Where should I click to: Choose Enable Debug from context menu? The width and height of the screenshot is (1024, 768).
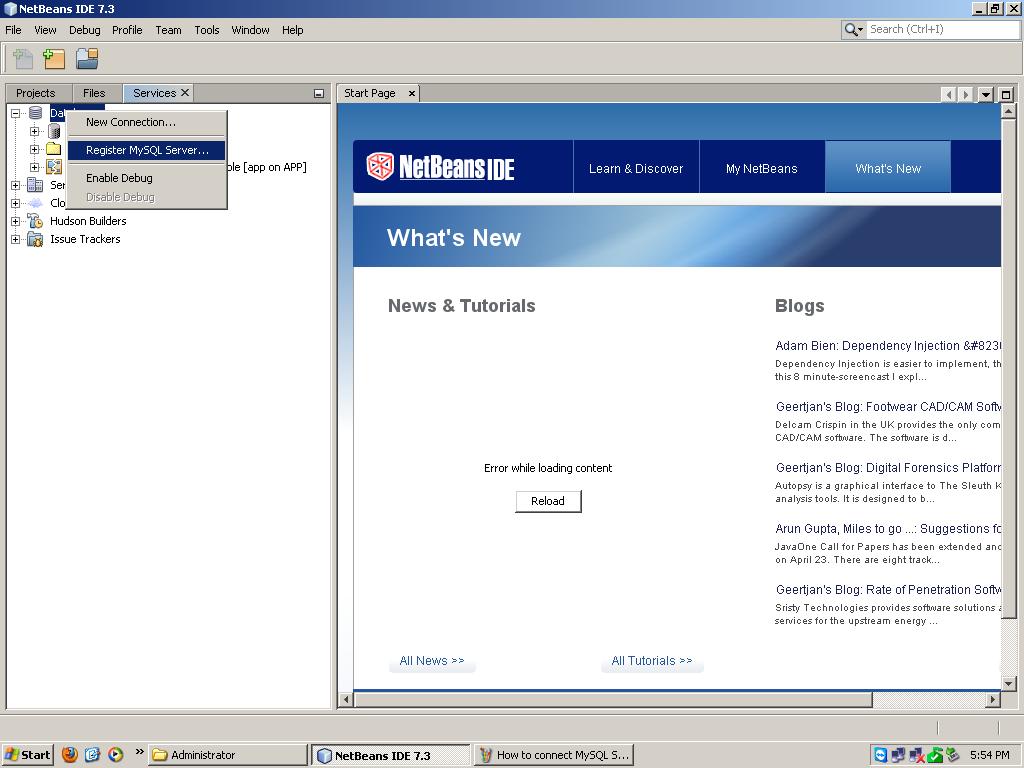[x=147, y=178]
